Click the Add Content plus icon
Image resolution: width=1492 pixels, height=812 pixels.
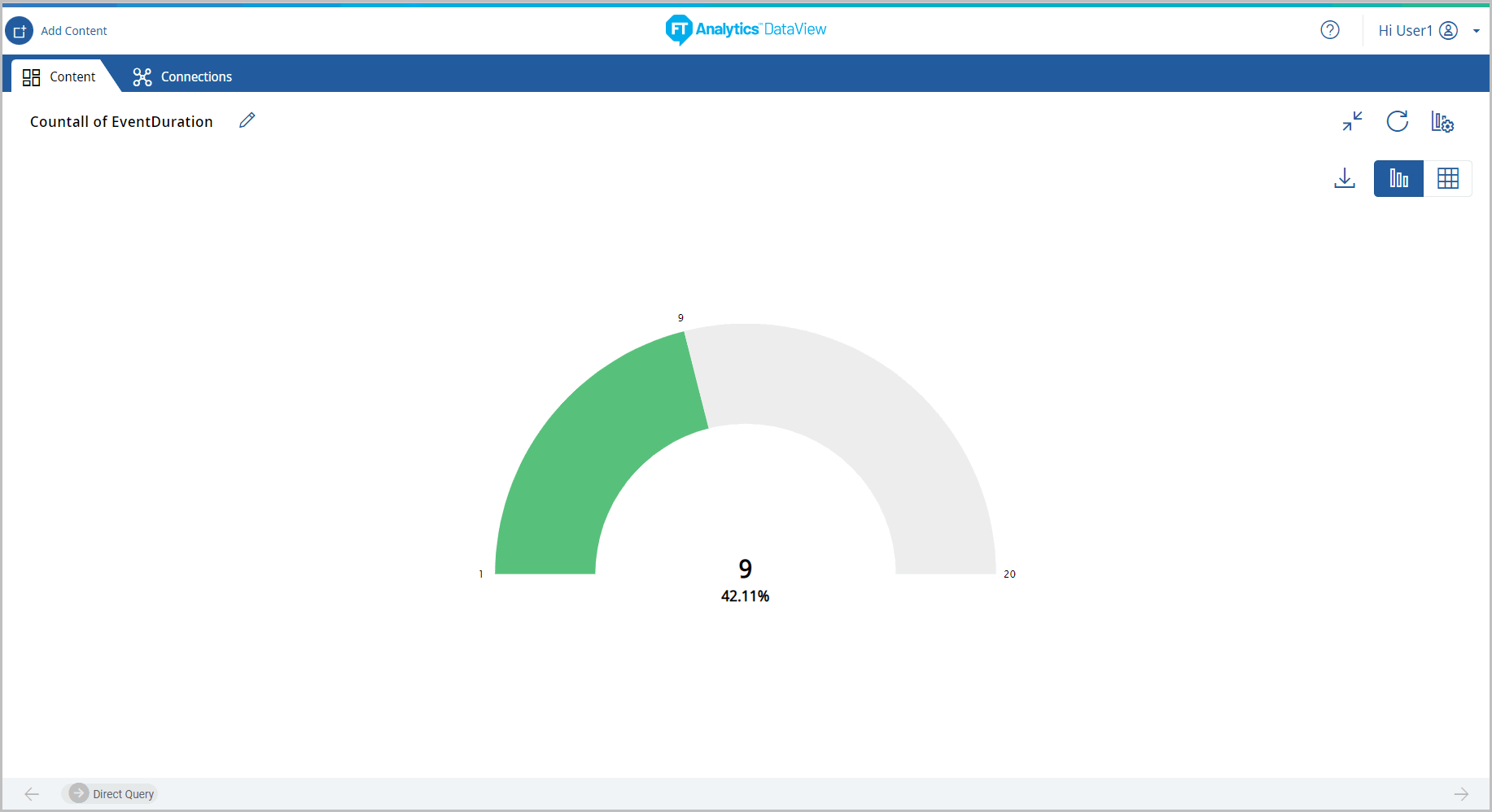[20, 31]
